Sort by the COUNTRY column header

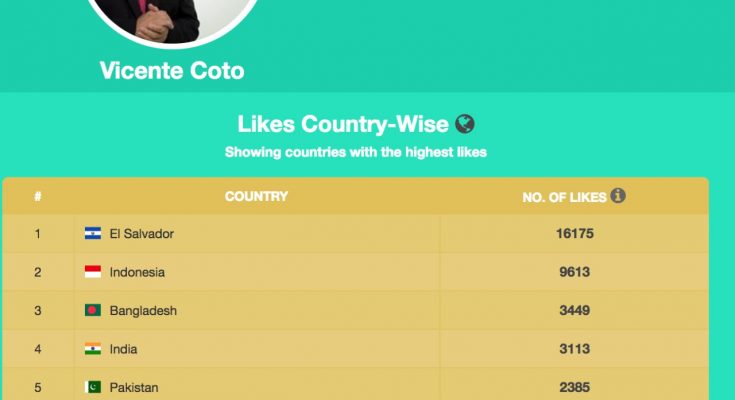256,196
